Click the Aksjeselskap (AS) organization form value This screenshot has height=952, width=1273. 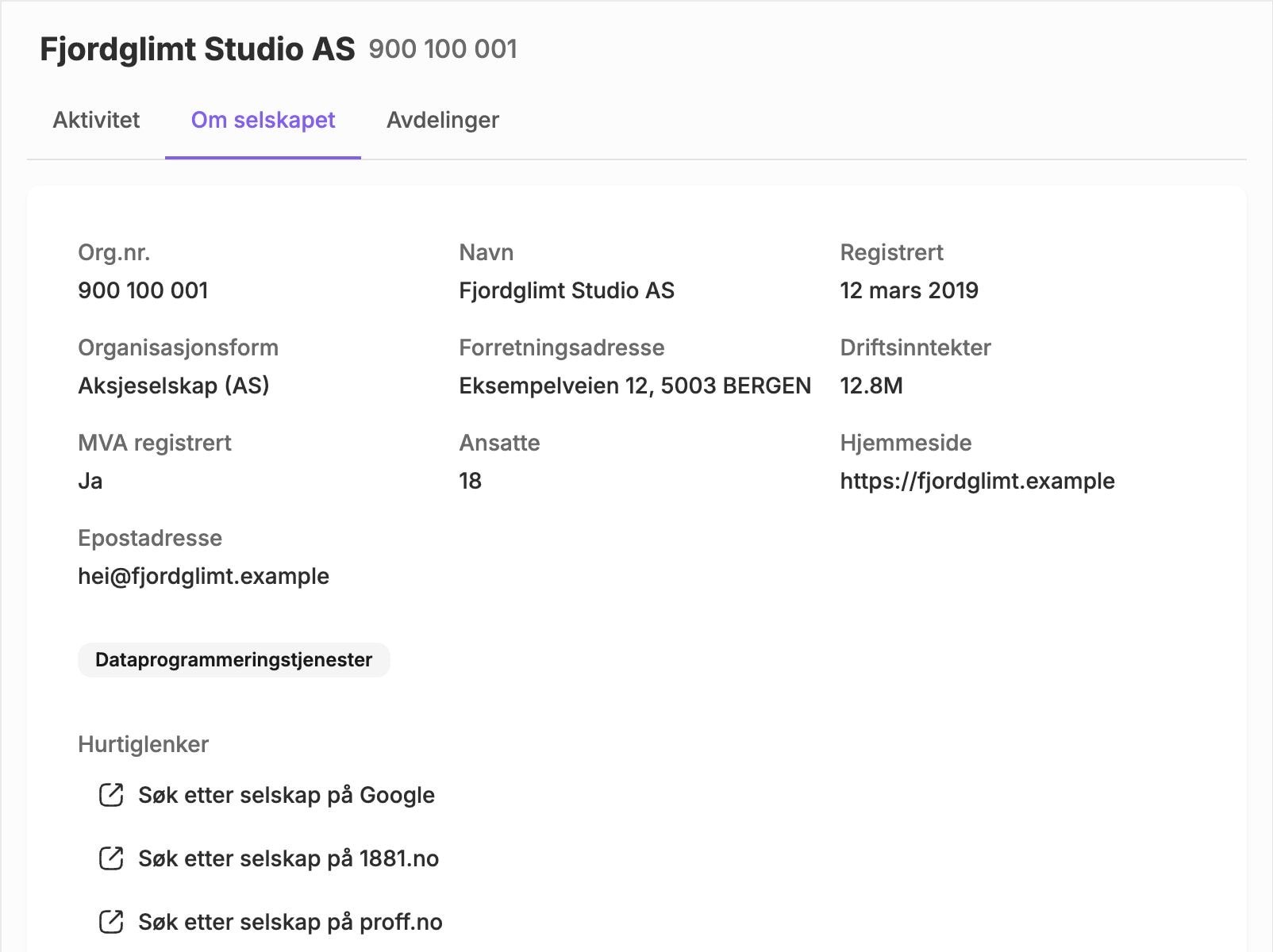174,386
